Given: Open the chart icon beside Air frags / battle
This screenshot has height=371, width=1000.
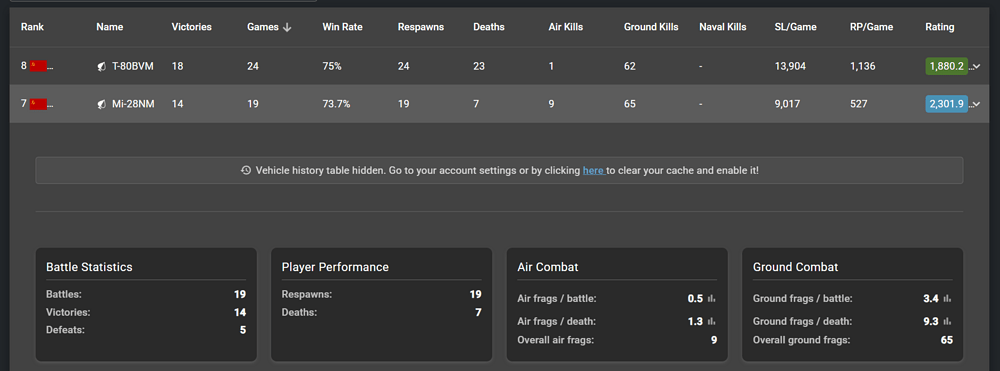Looking at the screenshot, I should click(711, 298).
